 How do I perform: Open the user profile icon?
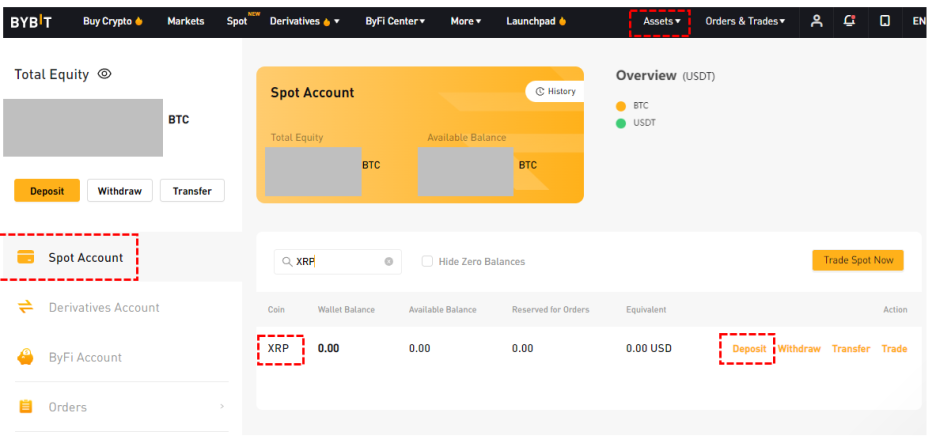(x=816, y=21)
